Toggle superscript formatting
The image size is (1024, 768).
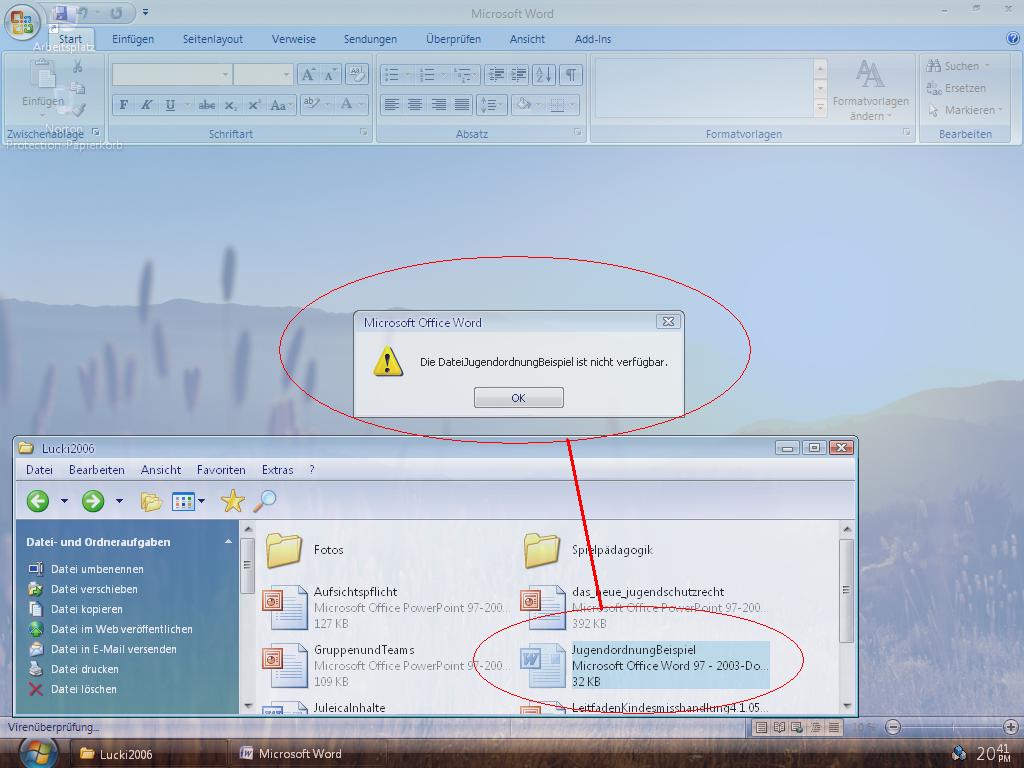coord(254,104)
